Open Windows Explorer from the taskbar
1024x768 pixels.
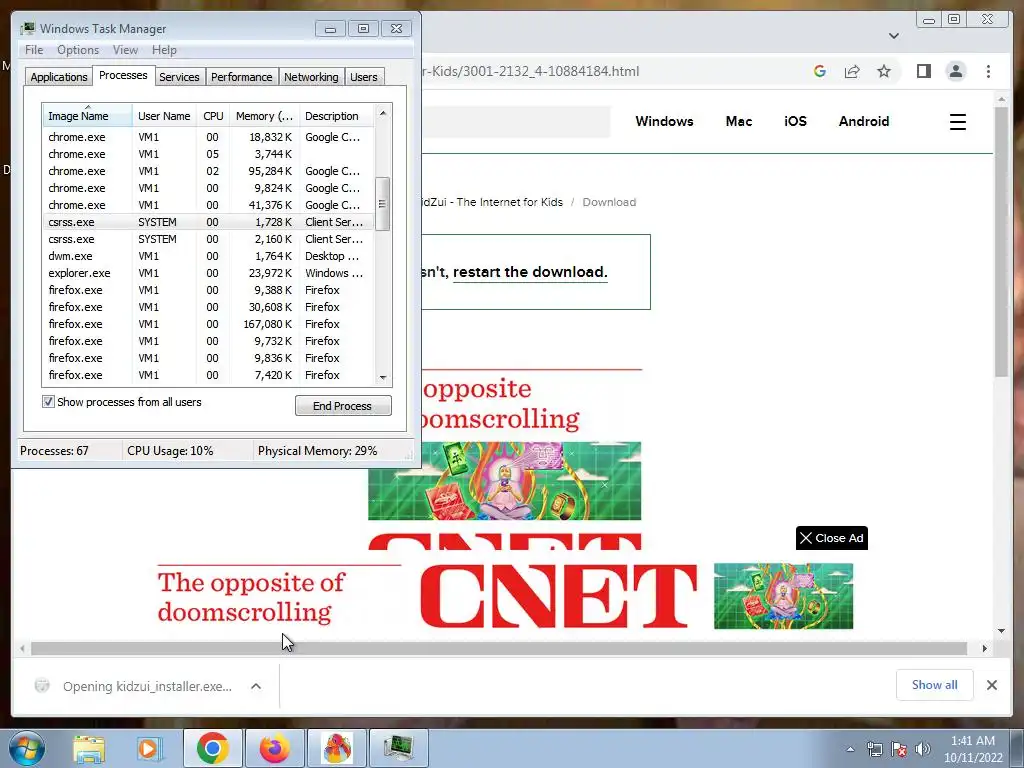tap(89, 748)
